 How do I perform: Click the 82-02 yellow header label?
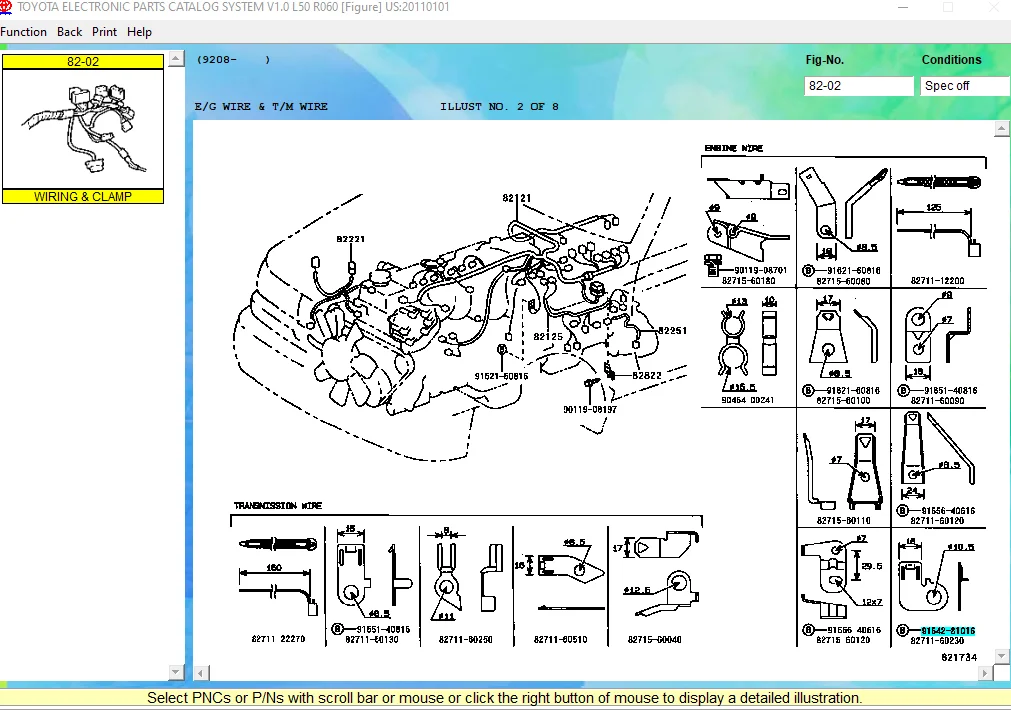tap(83, 62)
